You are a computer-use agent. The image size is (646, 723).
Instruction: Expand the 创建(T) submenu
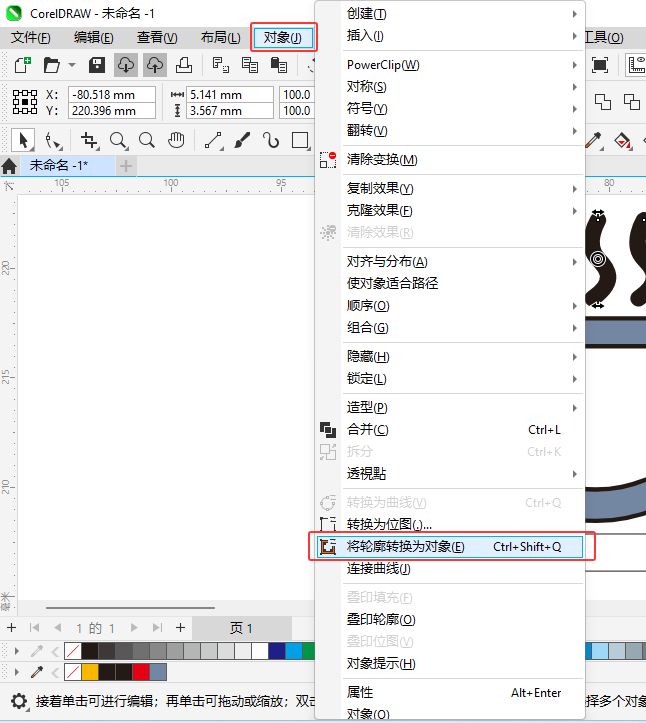pyautogui.click(x=462, y=14)
